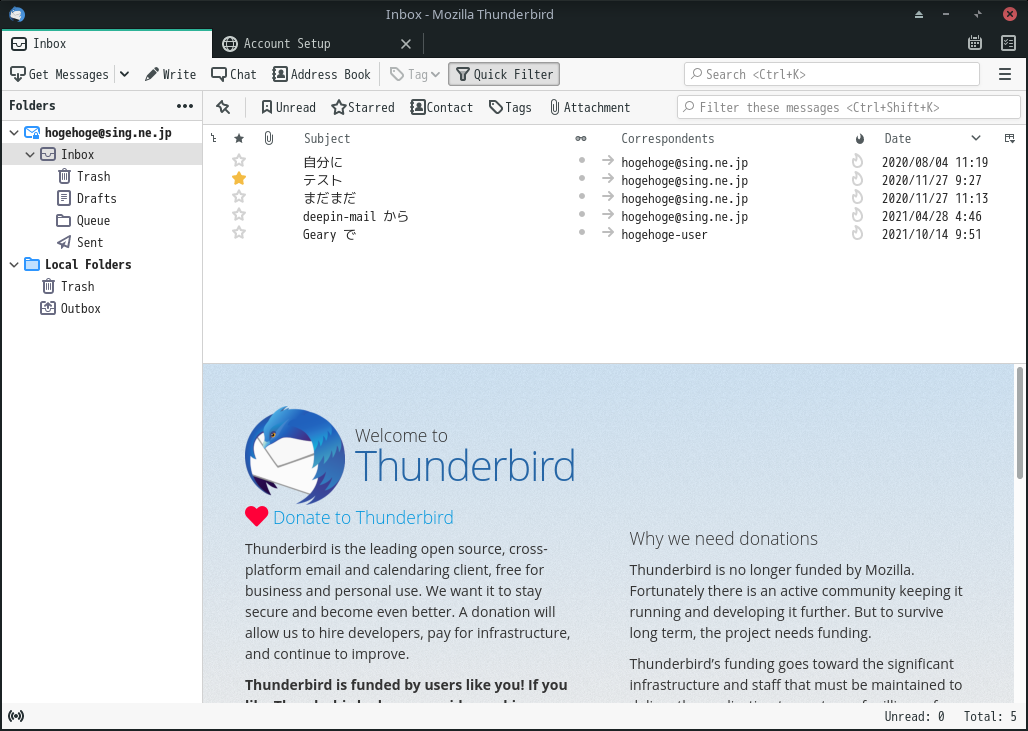Viewport: 1028px width, 731px height.
Task: Write a new message
Action: tap(170, 74)
